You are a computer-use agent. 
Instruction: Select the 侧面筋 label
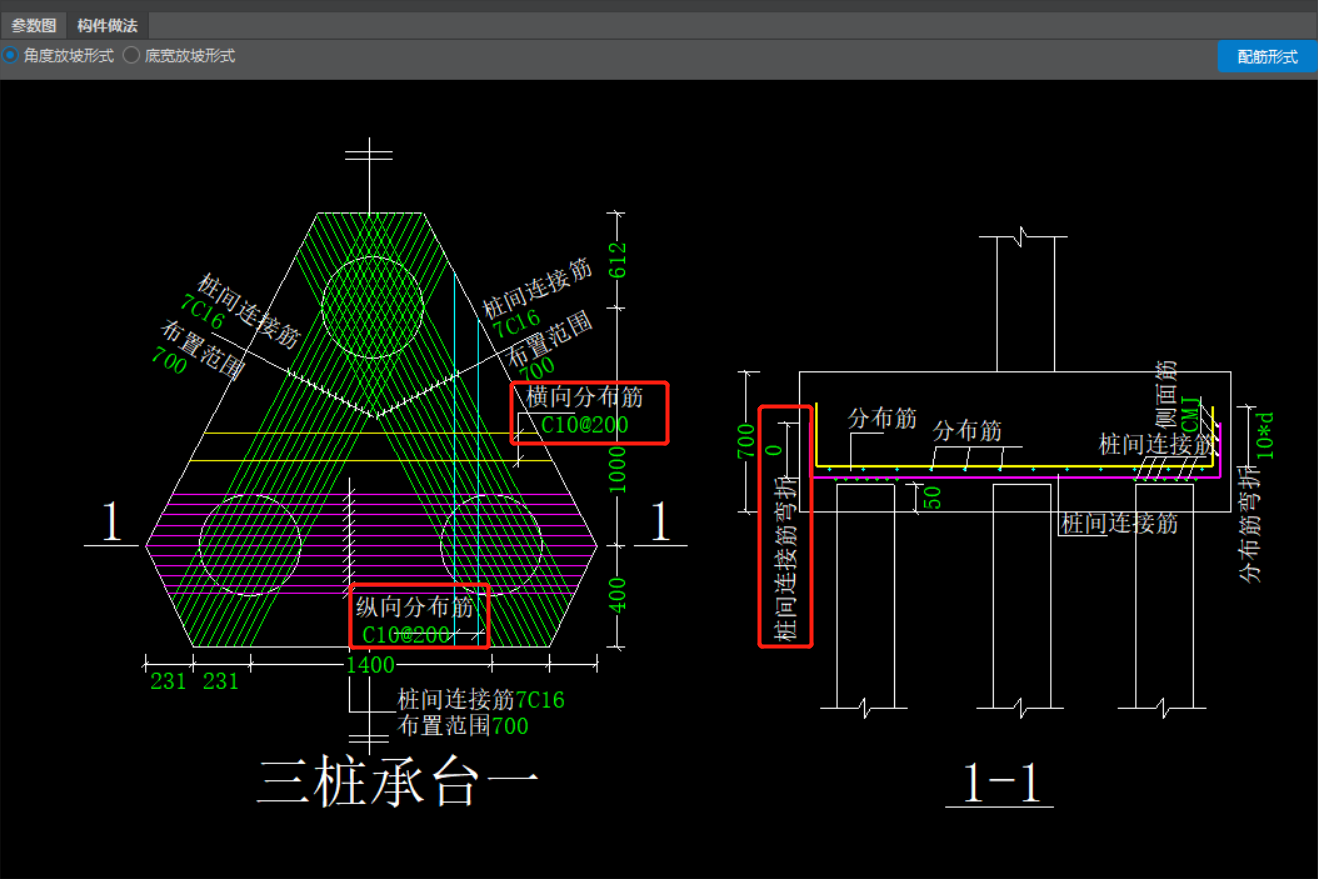click(1167, 396)
